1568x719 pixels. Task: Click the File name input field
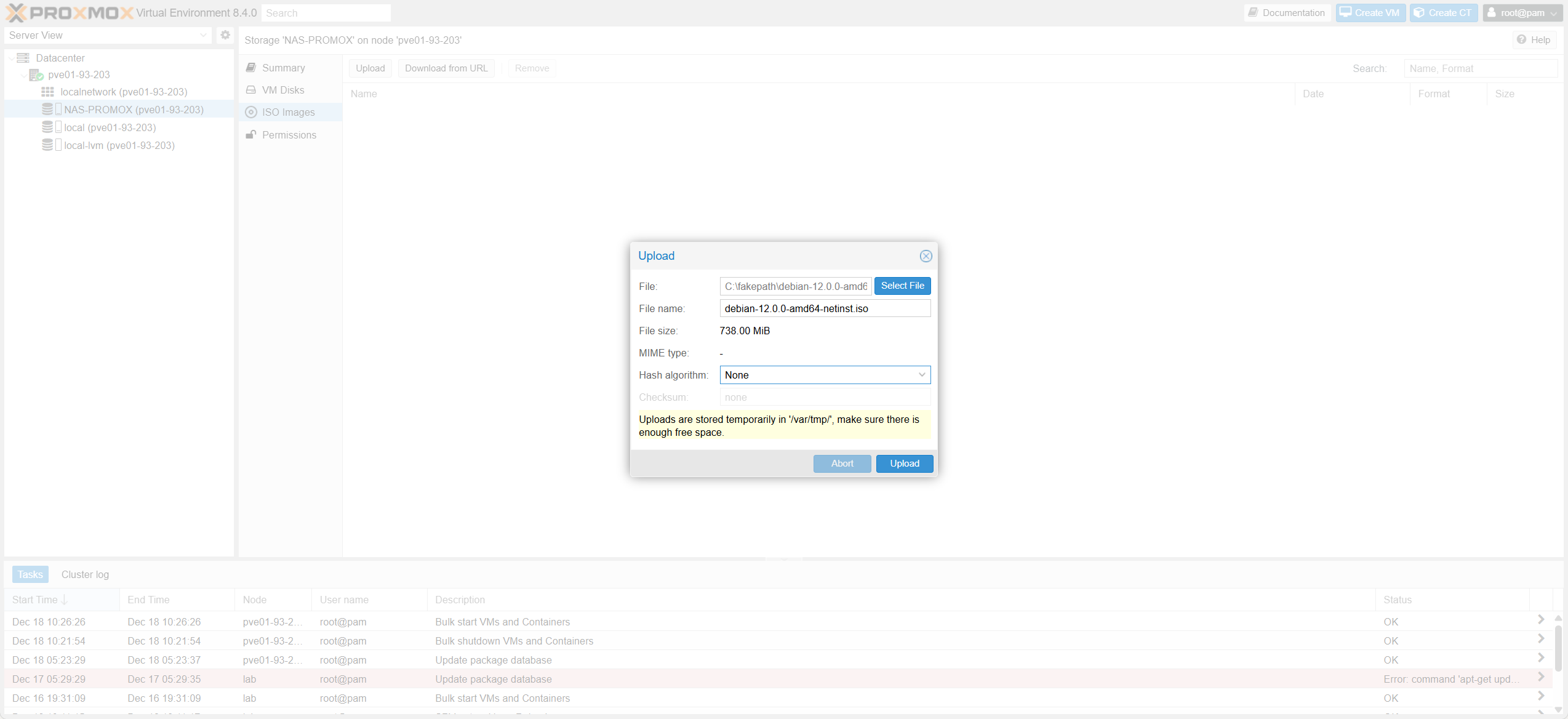tap(825, 308)
